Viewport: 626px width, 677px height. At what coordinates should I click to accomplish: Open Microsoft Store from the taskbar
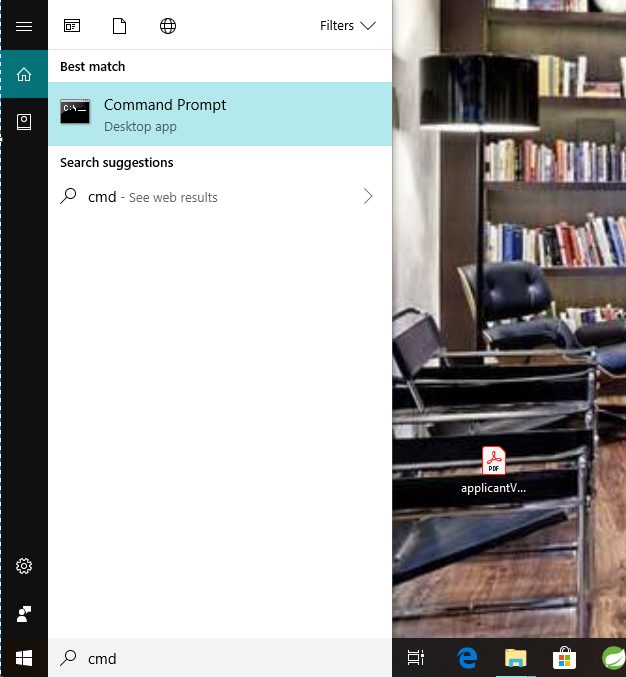click(564, 658)
